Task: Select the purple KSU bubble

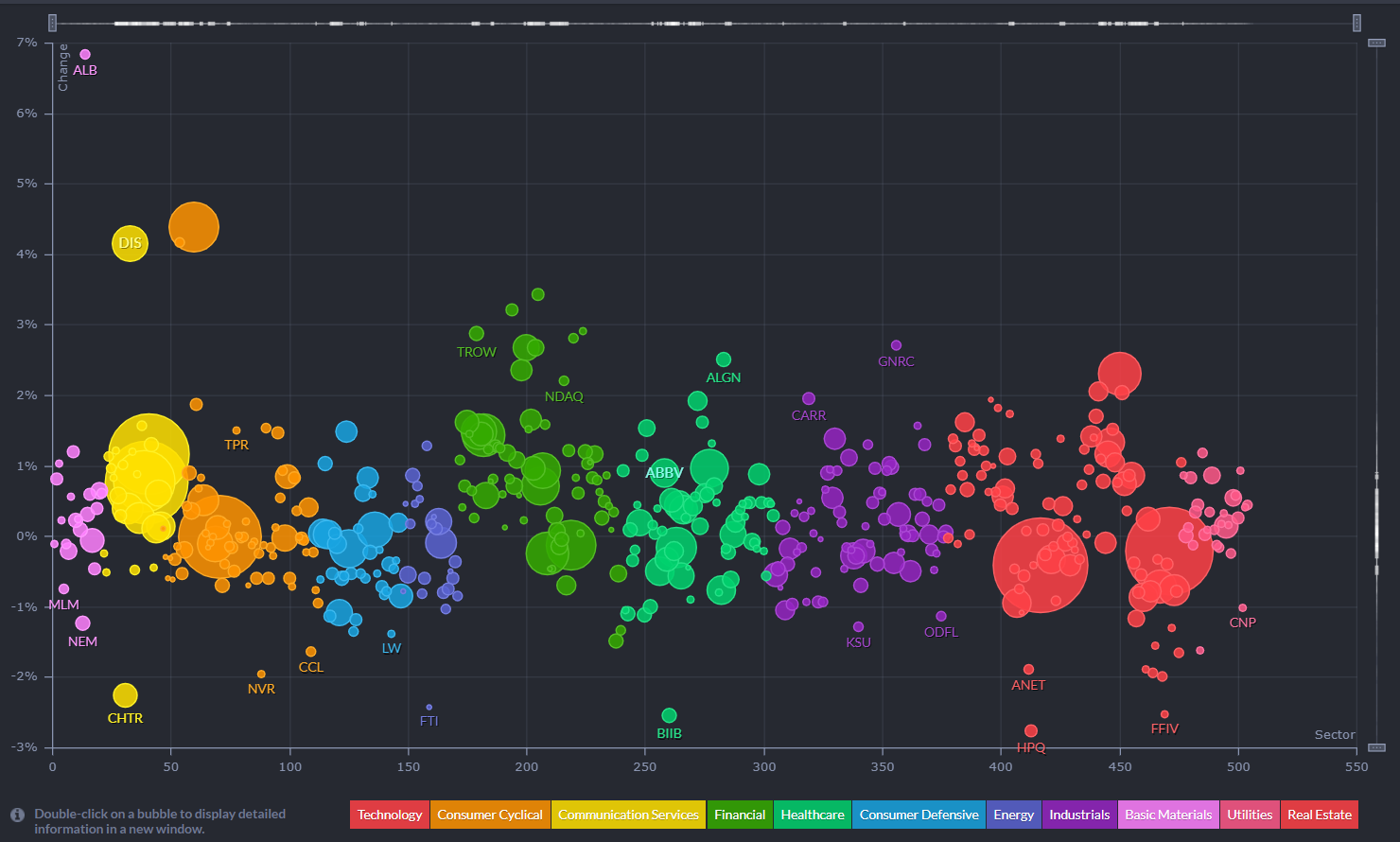Action: tap(858, 626)
